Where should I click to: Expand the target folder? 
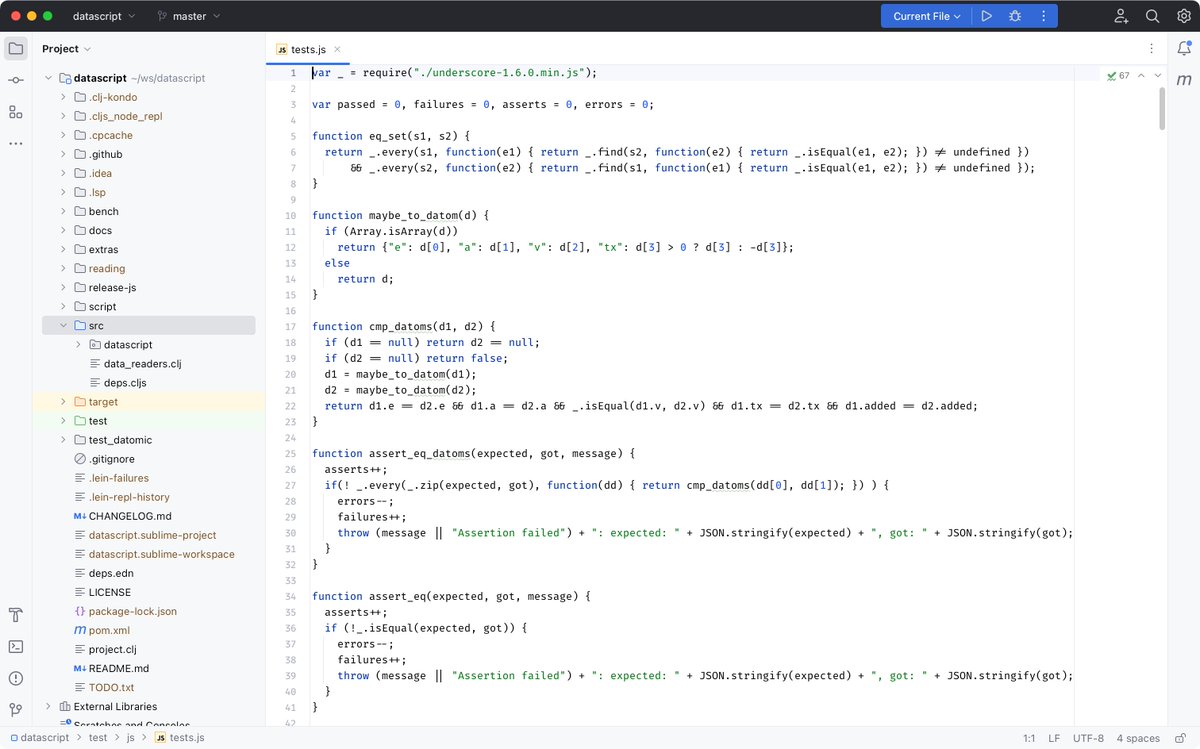[x=63, y=401]
